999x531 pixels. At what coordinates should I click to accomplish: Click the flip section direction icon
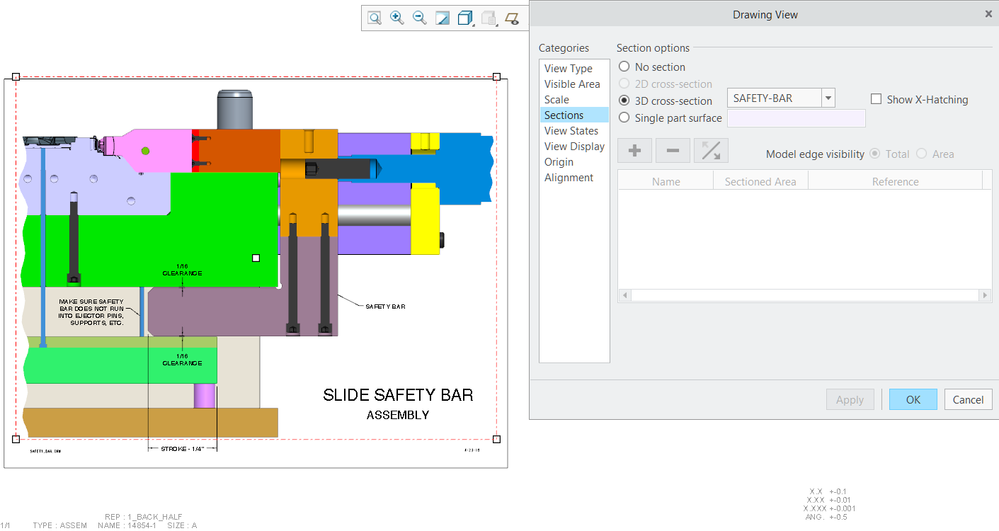click(711, 151)
